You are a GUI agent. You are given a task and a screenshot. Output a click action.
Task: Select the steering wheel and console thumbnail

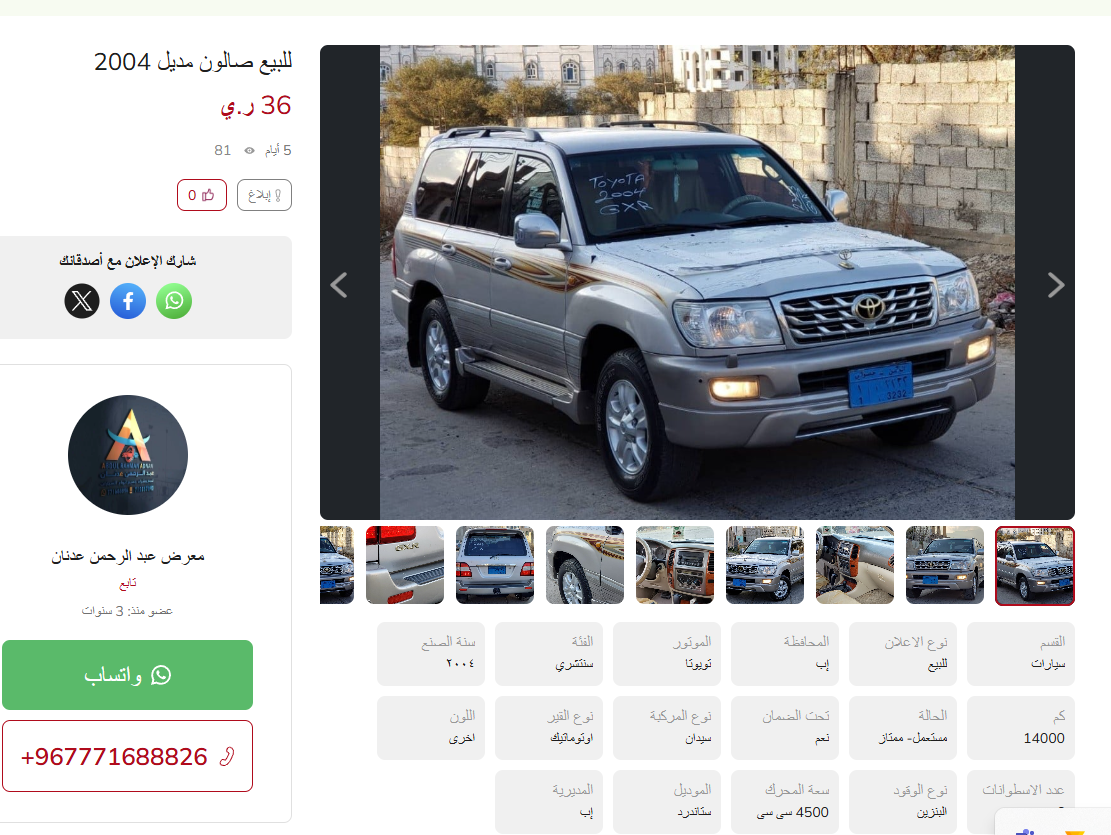point(675,565)
